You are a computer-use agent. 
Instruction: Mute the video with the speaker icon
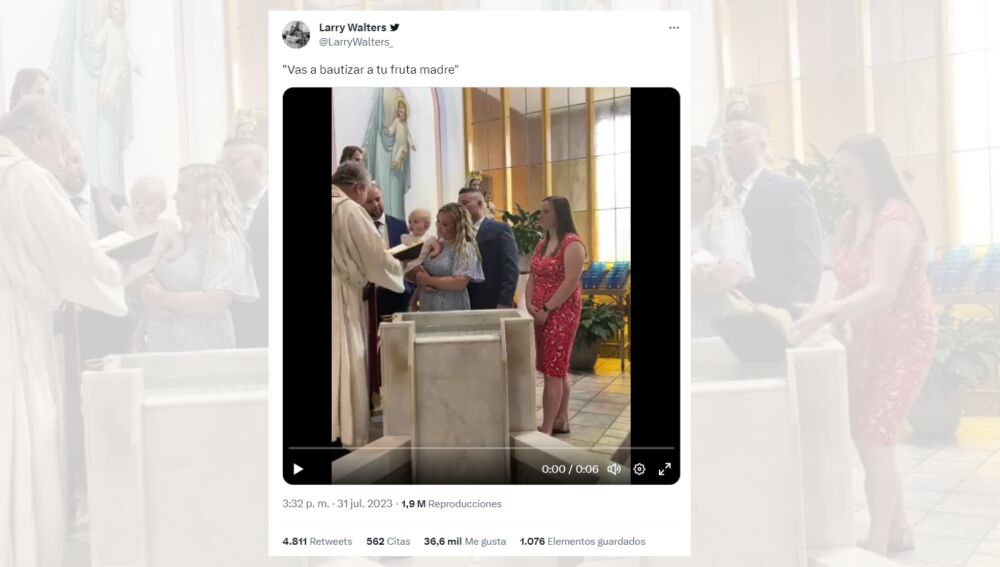(614, 469)
